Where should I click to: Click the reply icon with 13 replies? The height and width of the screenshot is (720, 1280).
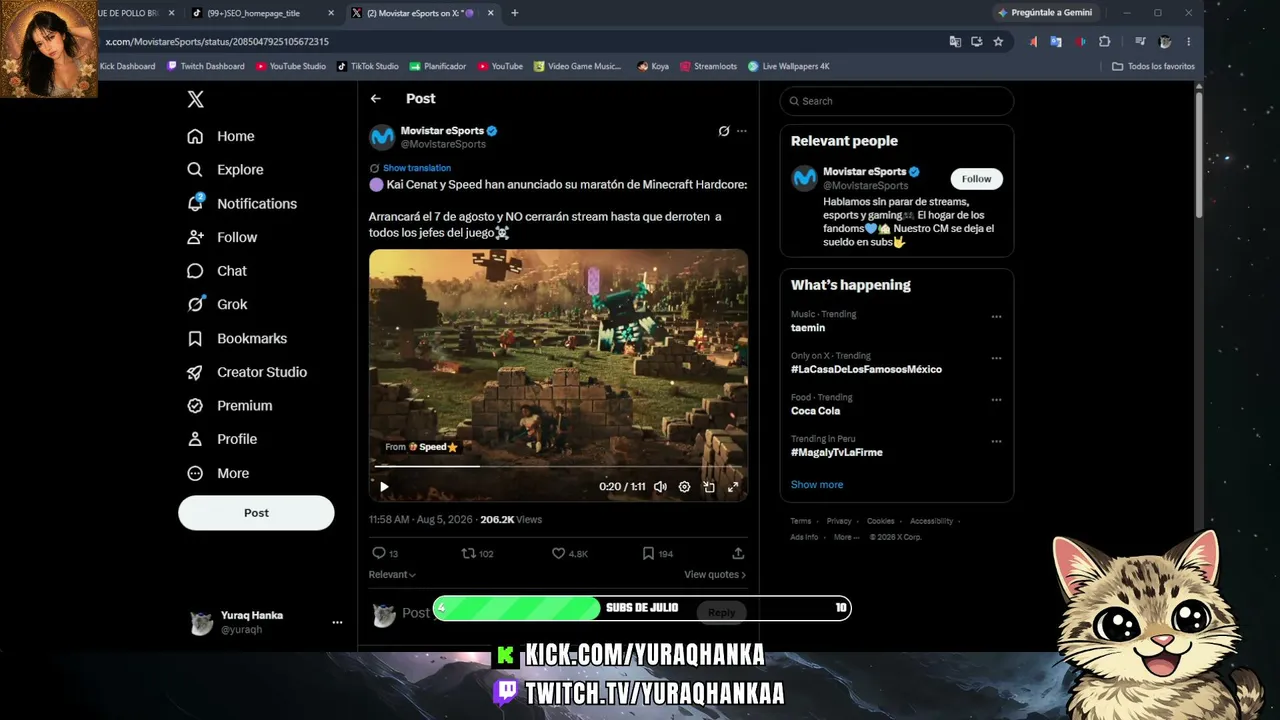[379, 553]
